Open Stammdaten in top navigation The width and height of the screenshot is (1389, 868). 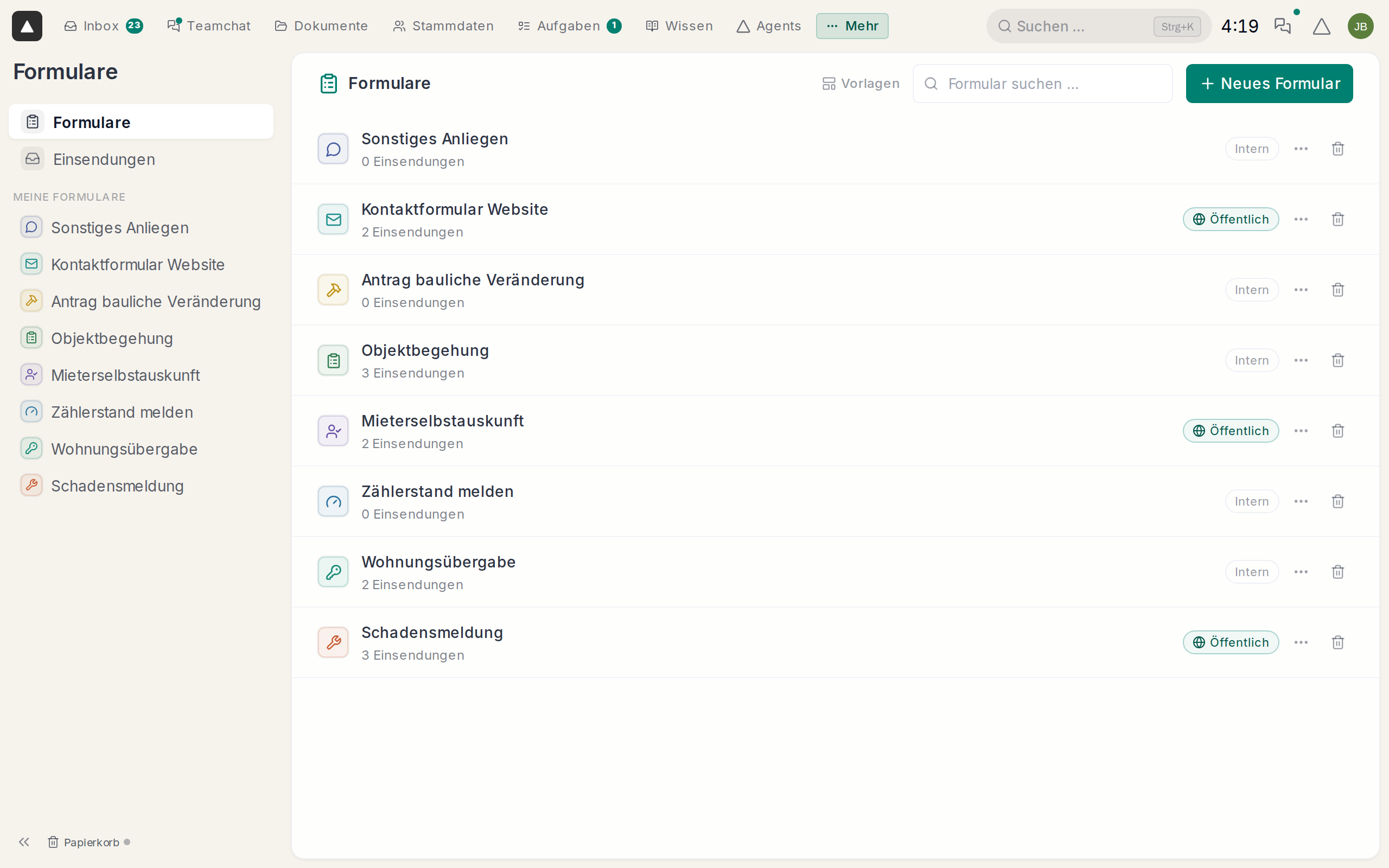click(443, 26)
